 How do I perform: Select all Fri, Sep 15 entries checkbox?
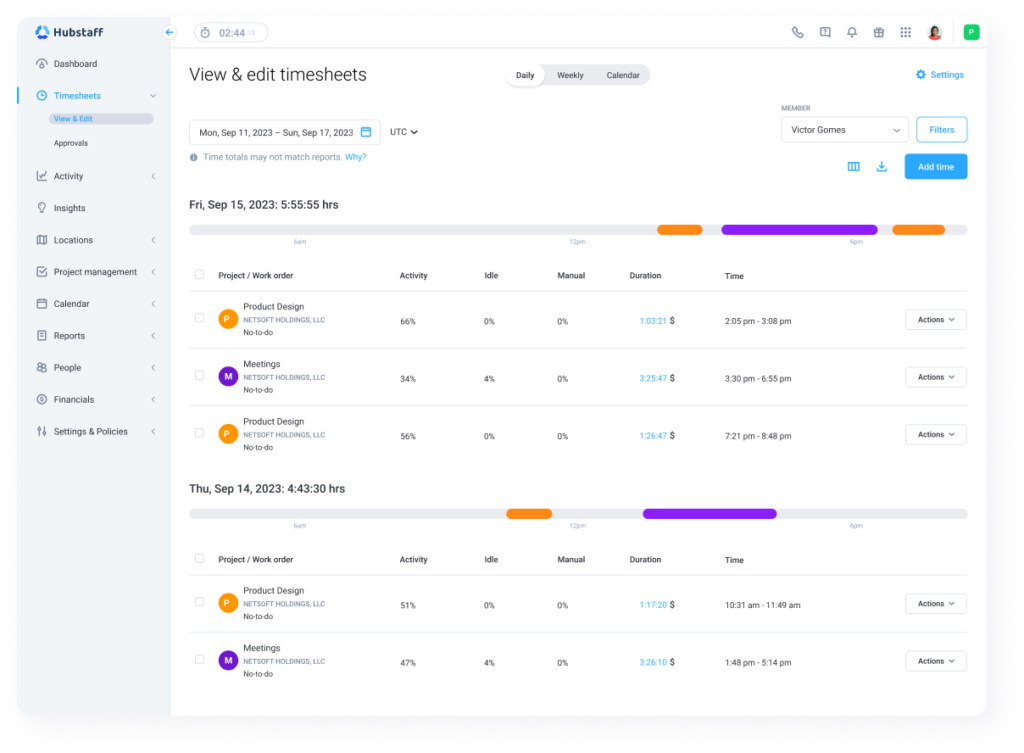click(x=199, y=275)
